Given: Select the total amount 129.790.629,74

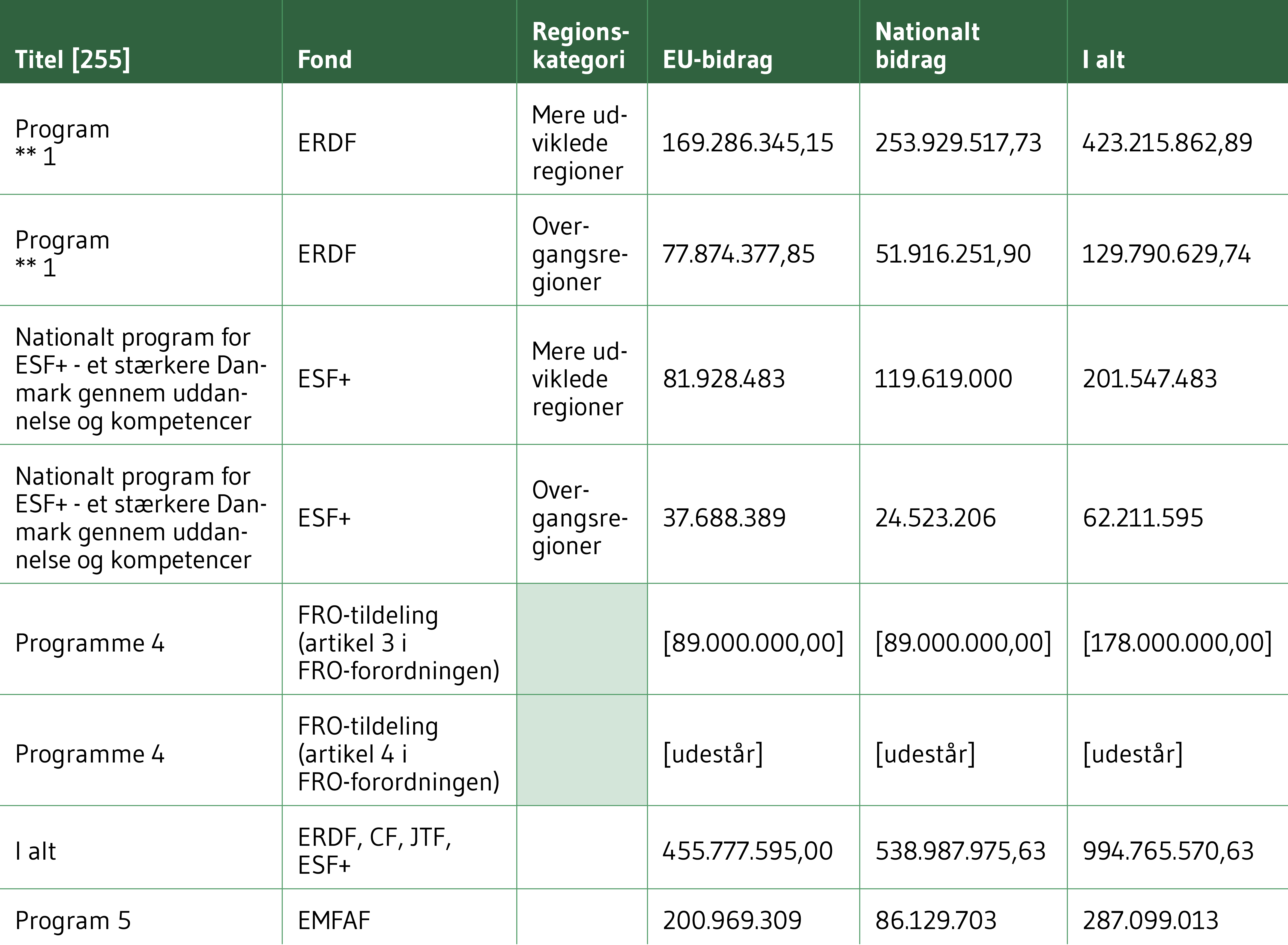Looking at the screenshot, I should [1165, 253].
